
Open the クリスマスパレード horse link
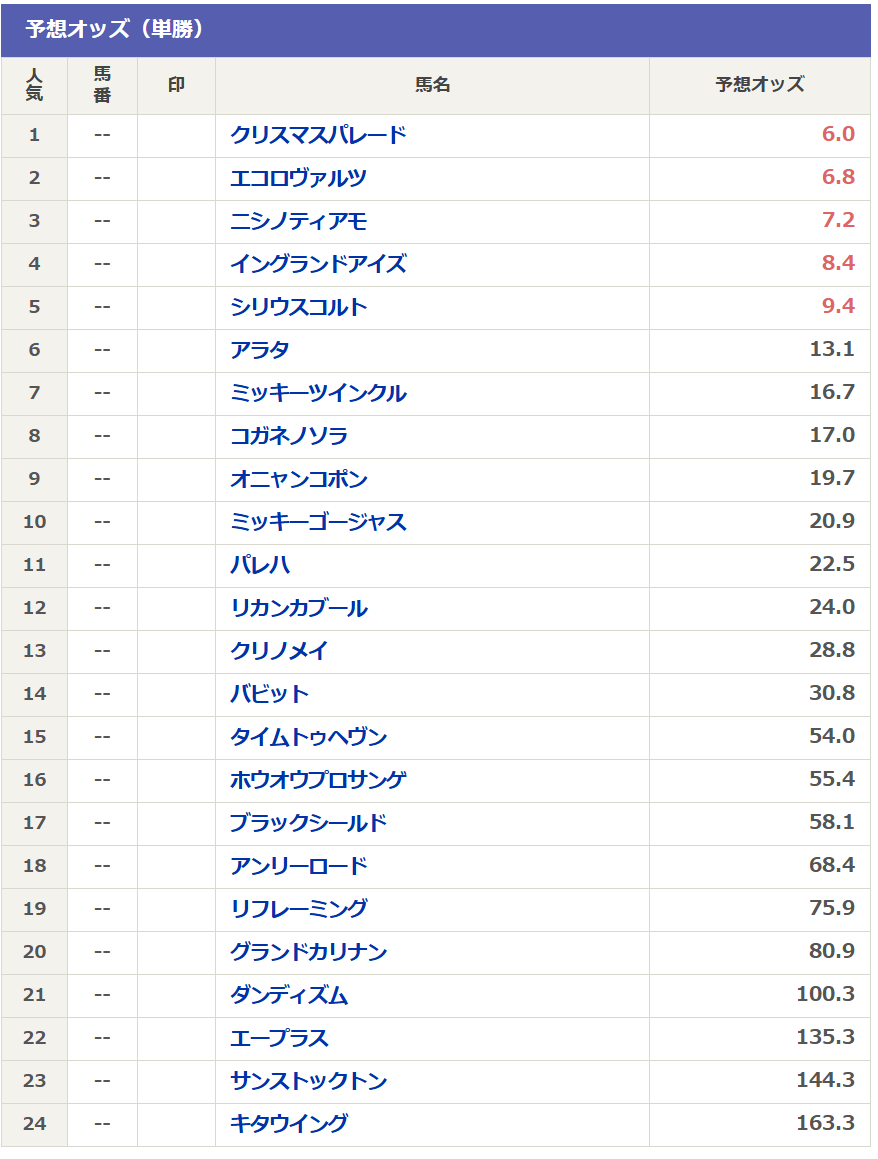[318, 135]
